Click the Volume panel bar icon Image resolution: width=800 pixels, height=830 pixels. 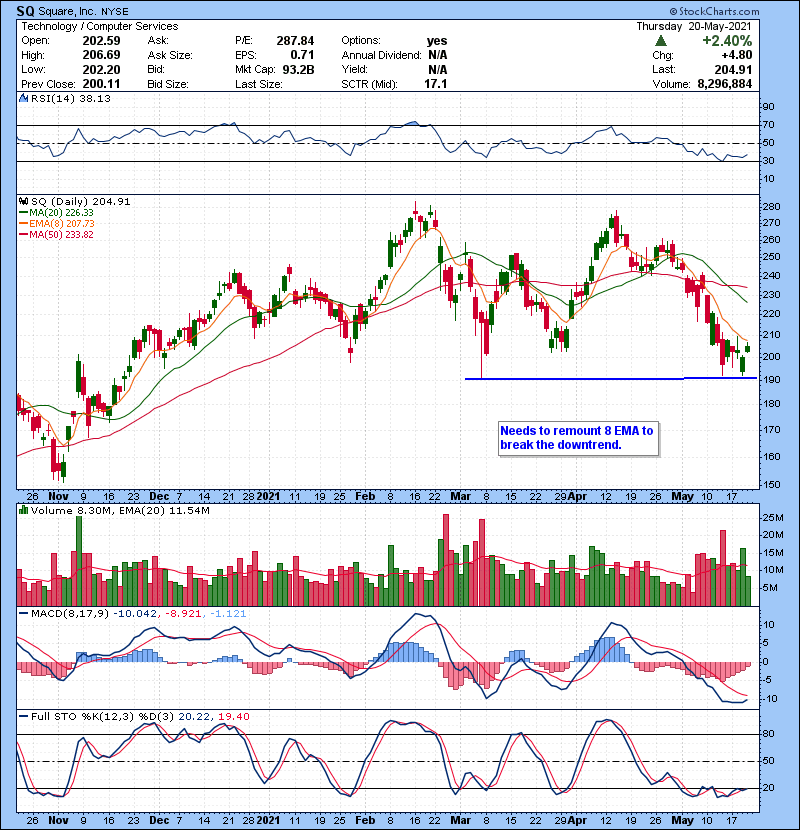click(24, 510)
